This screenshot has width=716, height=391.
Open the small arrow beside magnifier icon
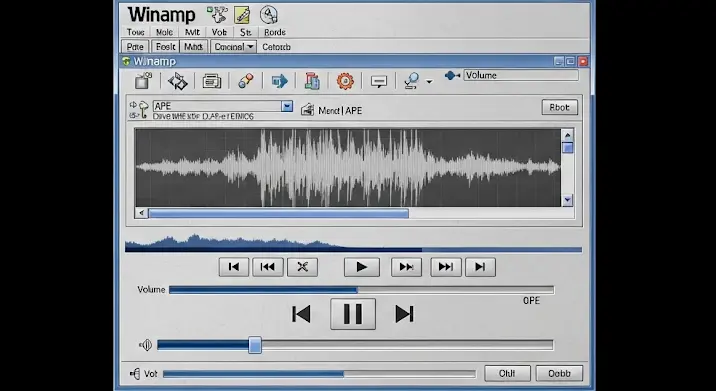pos(429,82)
